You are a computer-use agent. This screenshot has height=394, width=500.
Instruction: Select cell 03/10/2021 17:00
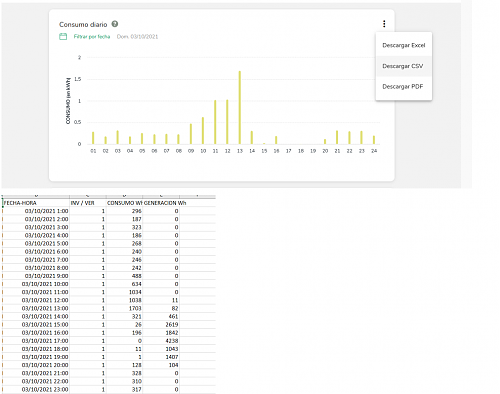(x=36, y=341)
